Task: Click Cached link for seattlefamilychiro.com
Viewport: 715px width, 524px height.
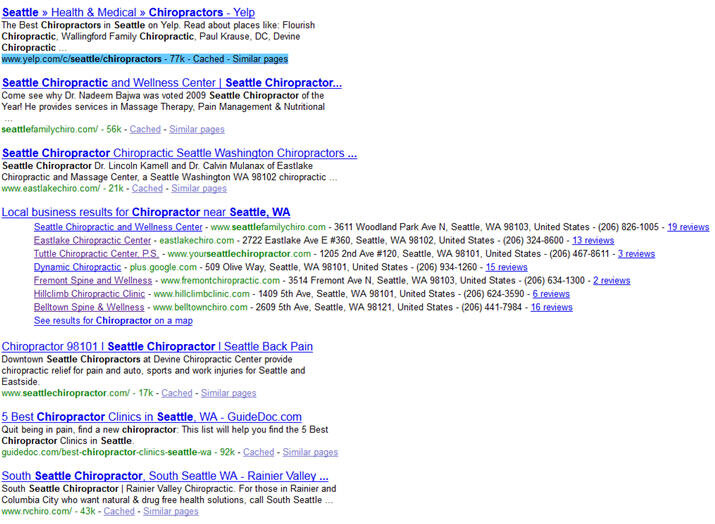Action: click(145, 129)
